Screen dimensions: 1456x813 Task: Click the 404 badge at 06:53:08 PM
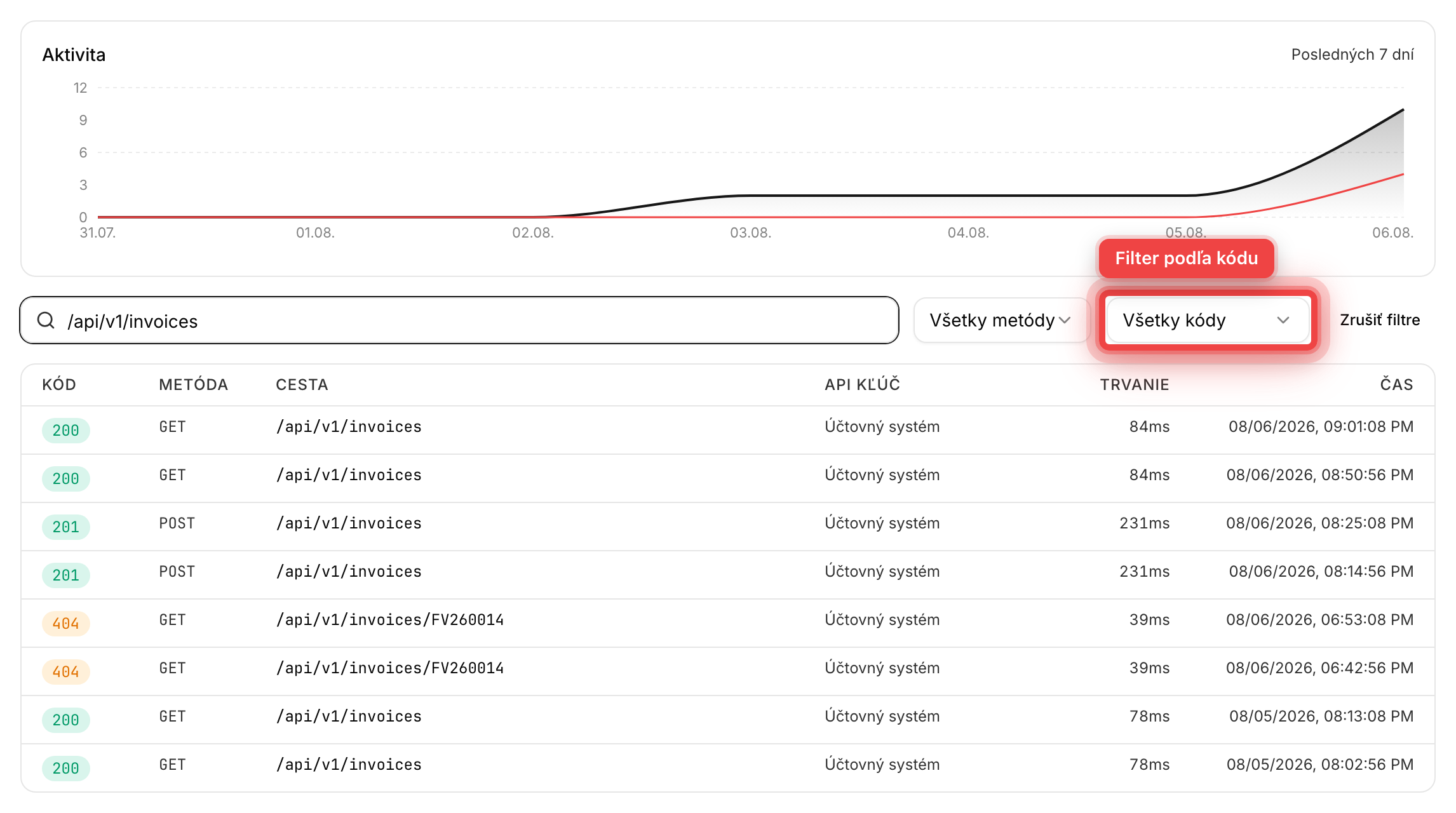[x=66, y=624]
